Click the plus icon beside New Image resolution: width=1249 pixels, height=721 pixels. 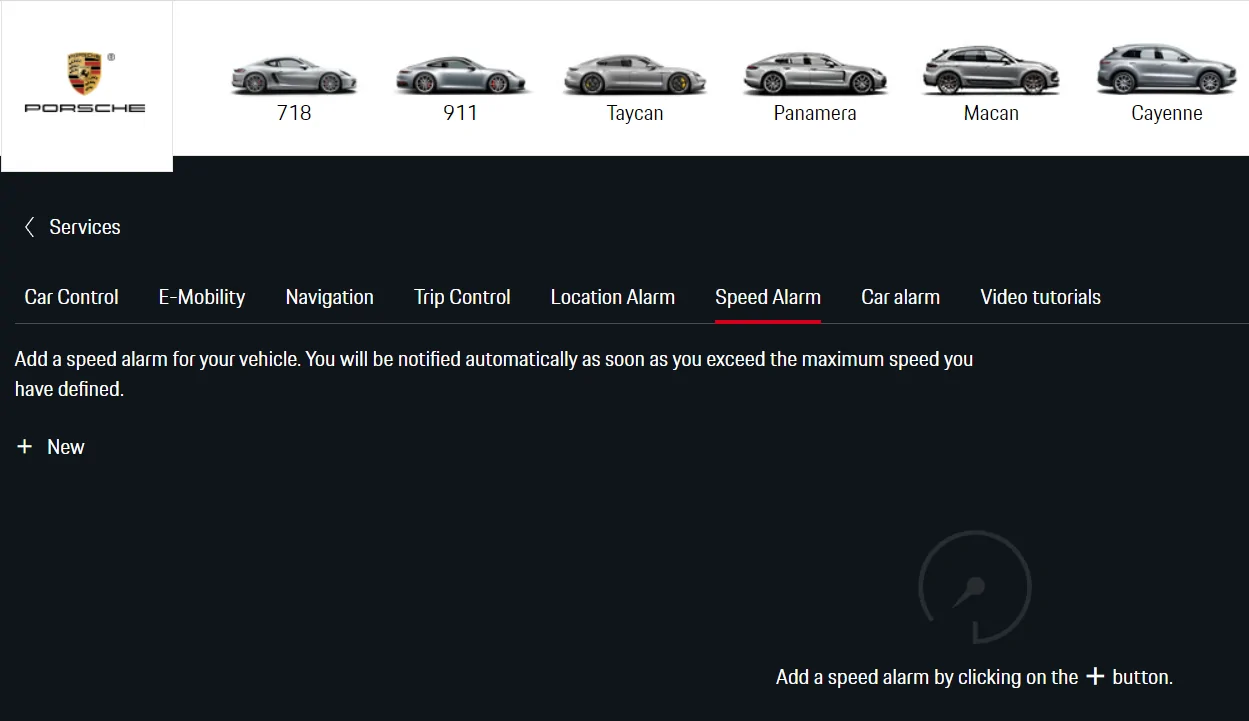(25, 447)
